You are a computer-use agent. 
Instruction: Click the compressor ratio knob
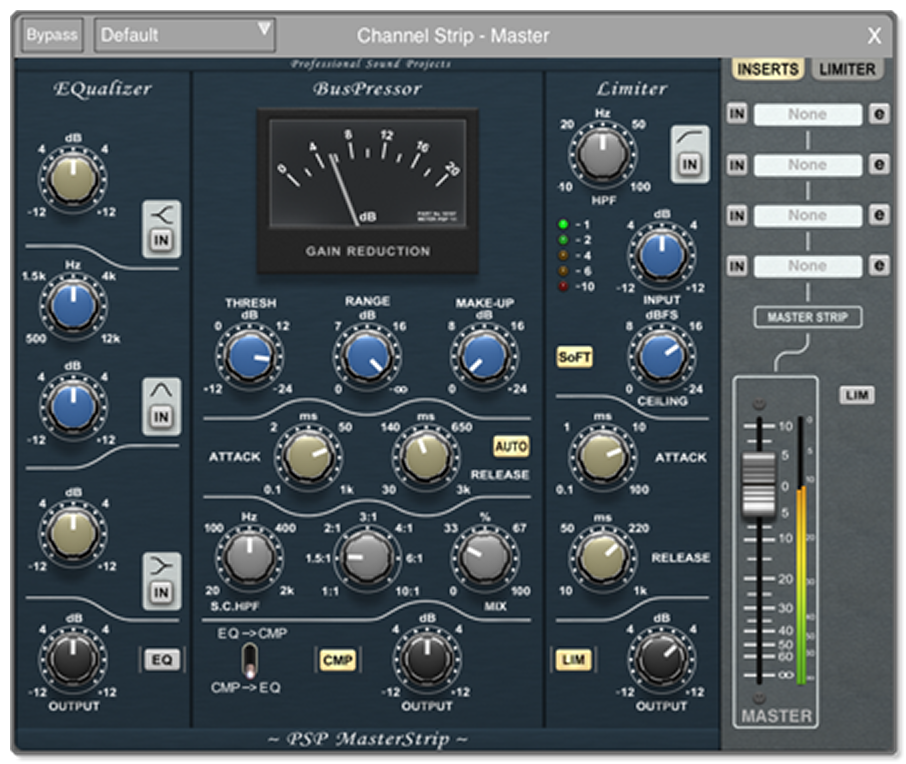tap(367, 558)
